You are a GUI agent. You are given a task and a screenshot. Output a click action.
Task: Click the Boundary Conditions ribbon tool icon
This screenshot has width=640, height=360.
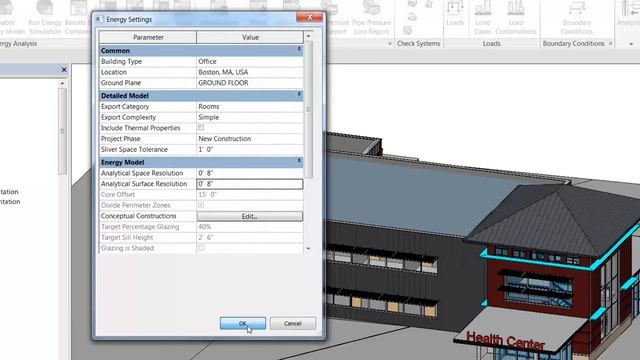tap(576, 18)
